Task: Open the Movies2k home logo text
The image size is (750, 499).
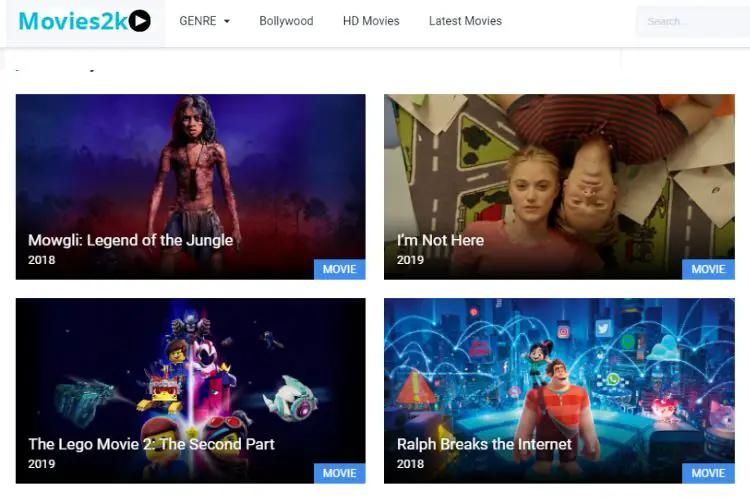Action: pos(73,21)
